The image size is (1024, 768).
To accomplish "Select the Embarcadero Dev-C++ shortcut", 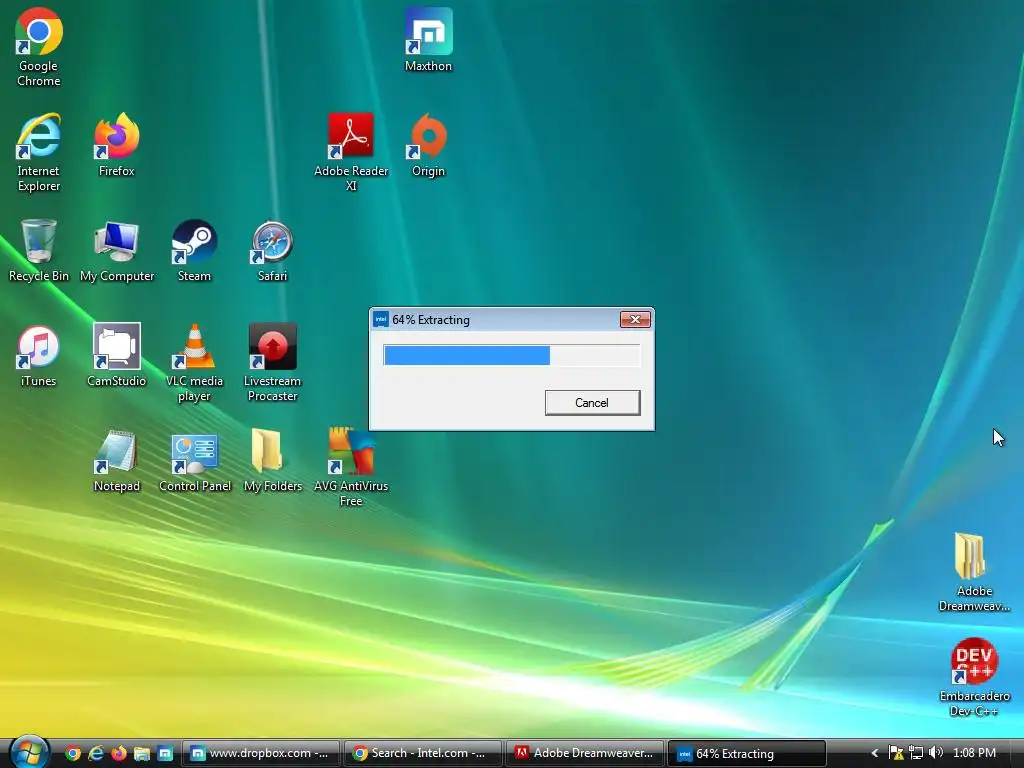I will pyautogui.click(x=974, y=678).
